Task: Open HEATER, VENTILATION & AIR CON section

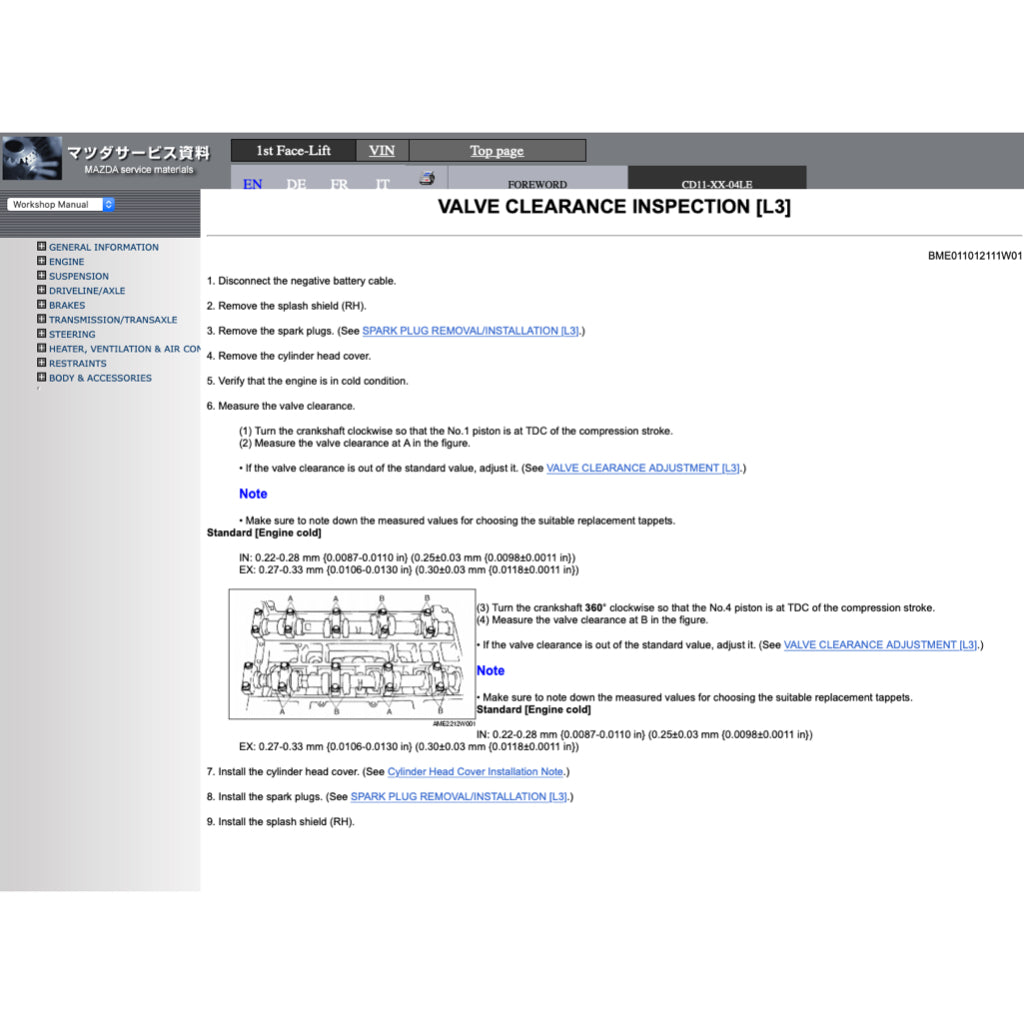Action: tap(124, 349)
